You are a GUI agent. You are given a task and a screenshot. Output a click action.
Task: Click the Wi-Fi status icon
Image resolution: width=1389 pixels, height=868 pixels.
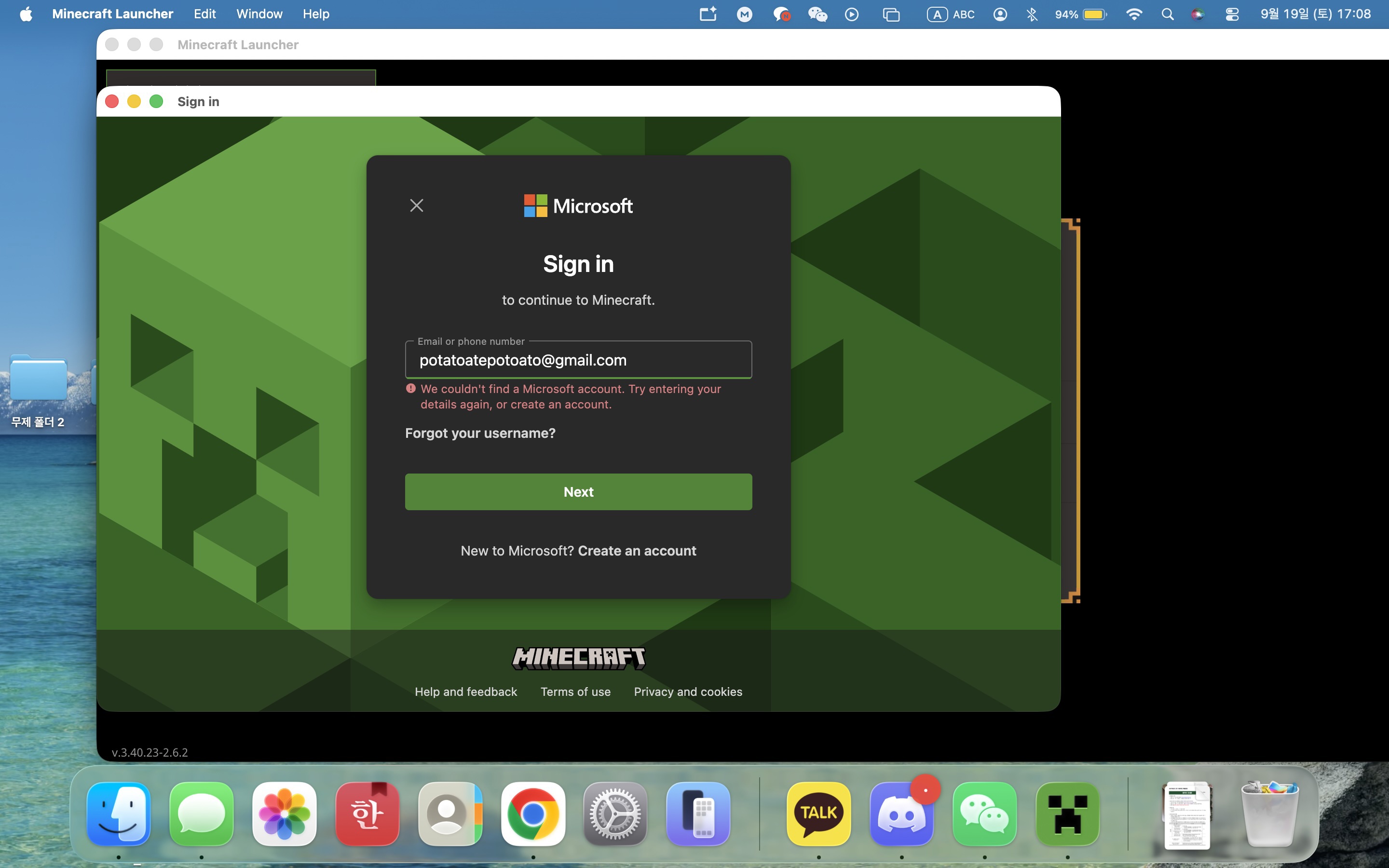(1134, 14)
